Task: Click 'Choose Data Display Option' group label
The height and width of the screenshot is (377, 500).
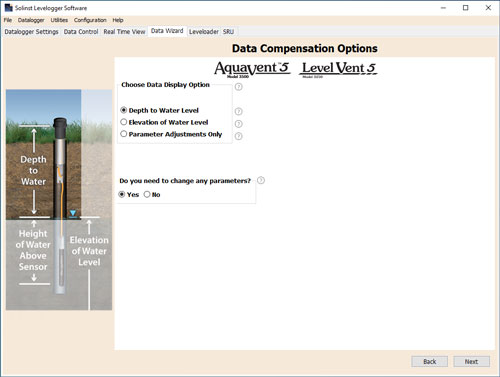Action: pyautogui.click(x=165, y=85)
